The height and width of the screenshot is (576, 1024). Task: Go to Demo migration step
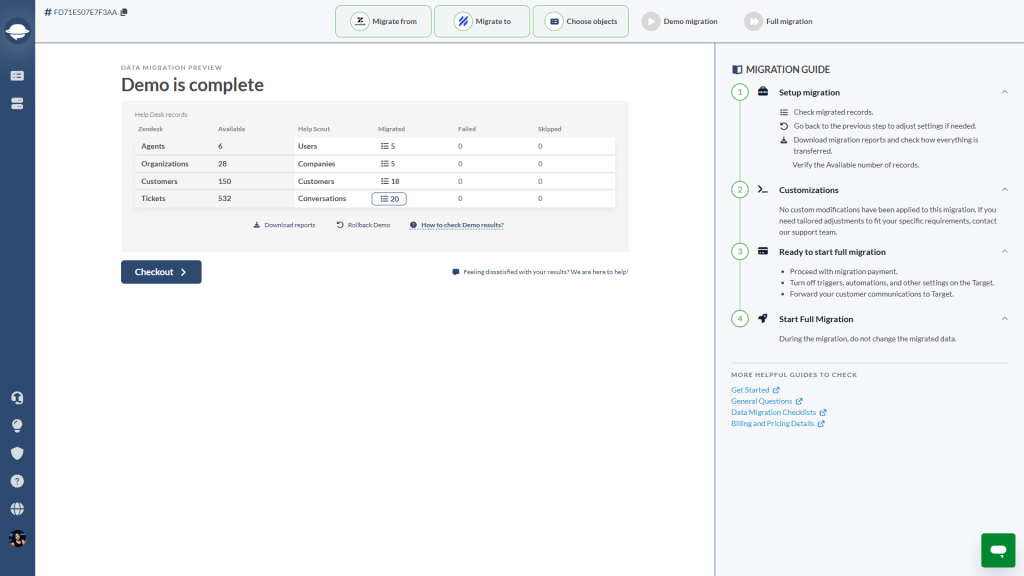tap(679, 22)
